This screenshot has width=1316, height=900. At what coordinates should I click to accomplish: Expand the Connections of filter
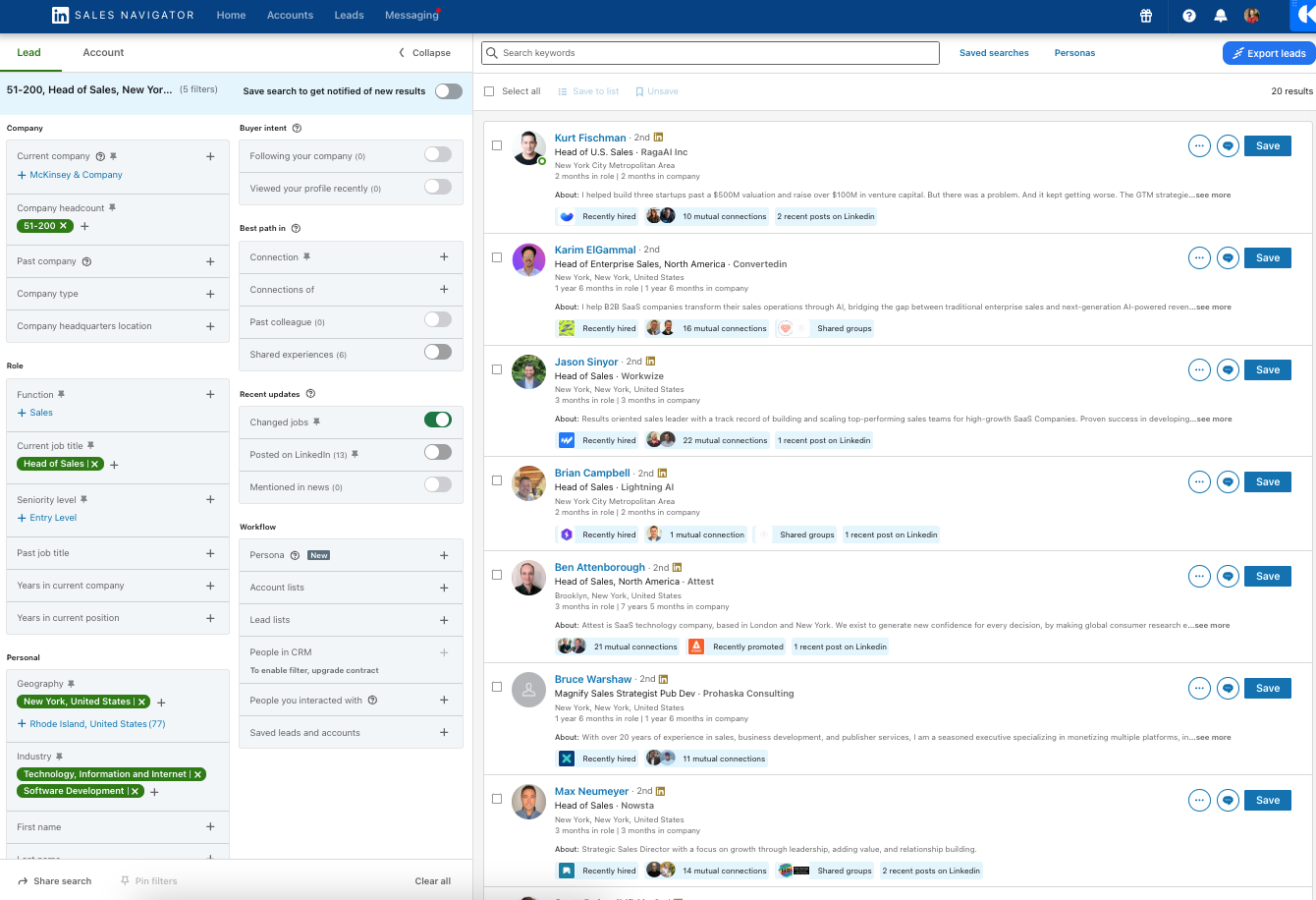[x=444, y=290]
